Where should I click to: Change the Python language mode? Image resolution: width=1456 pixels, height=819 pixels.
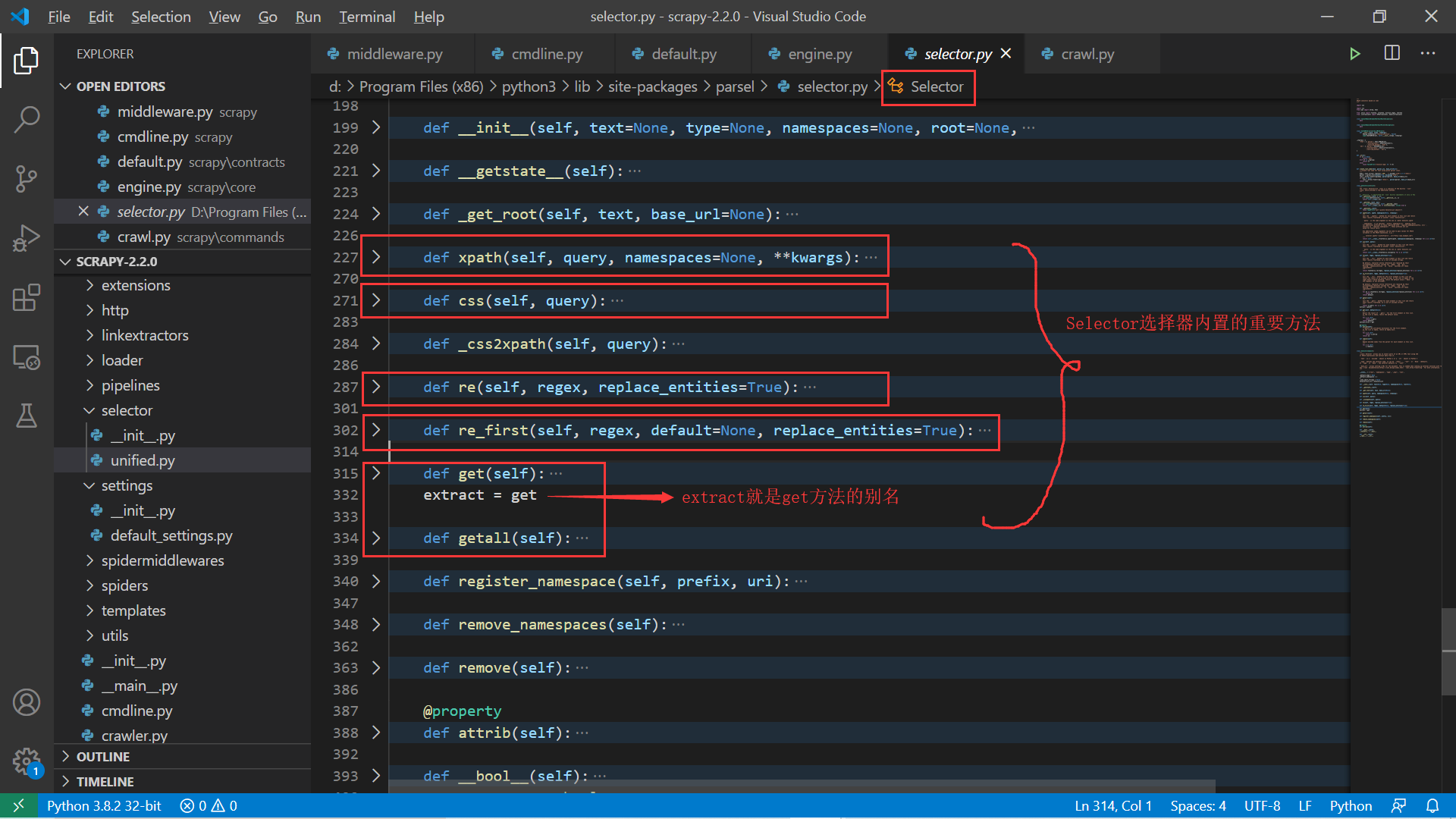coord(1350,805)
